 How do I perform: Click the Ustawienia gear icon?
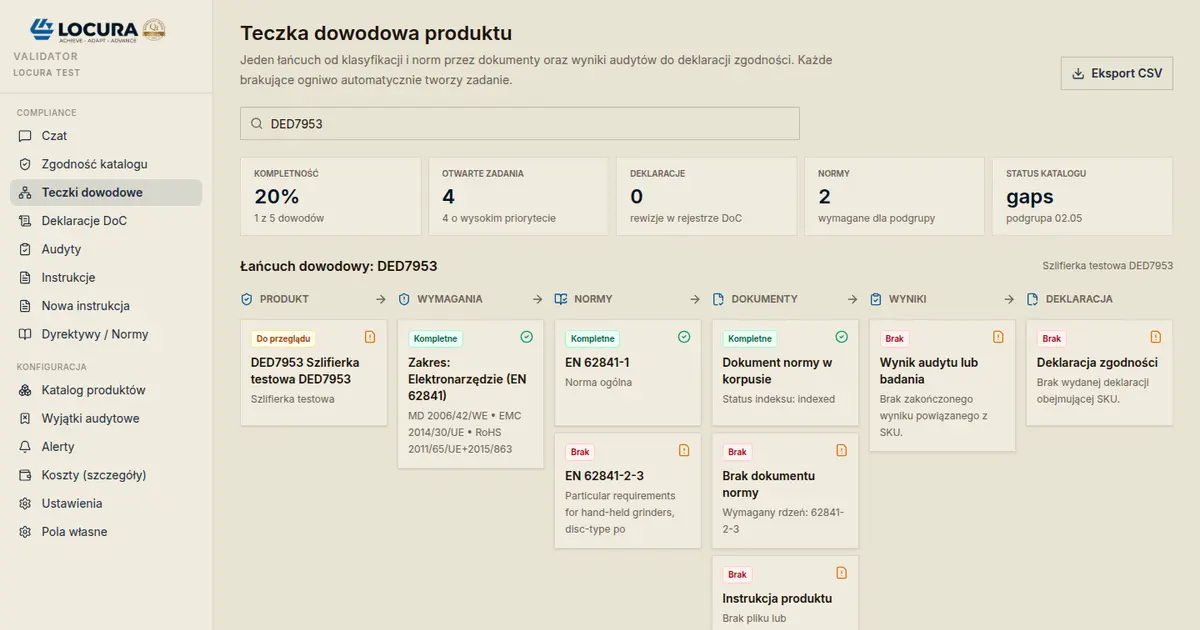coord(25,504)
